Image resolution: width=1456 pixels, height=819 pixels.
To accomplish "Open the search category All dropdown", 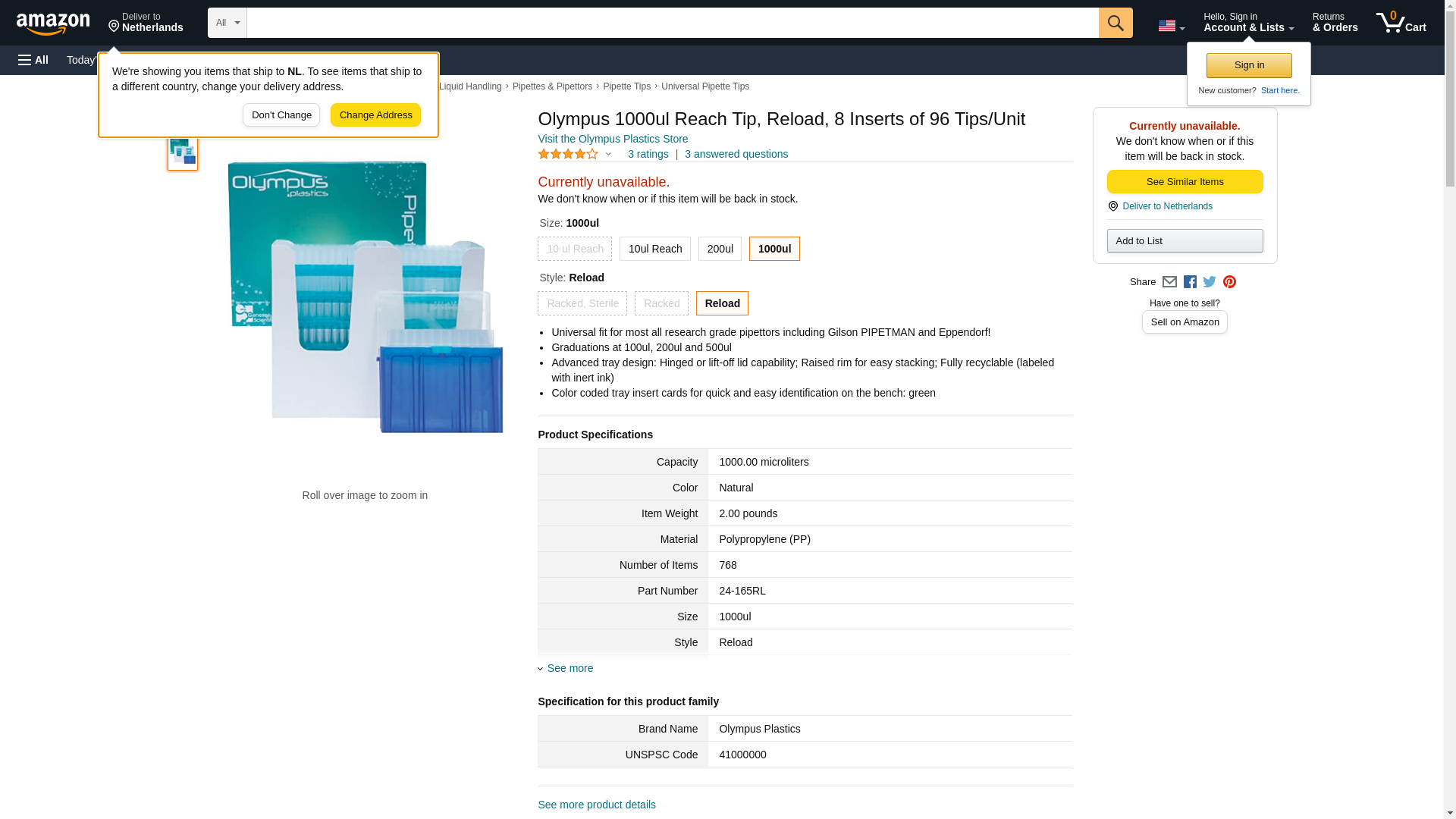I will pos(227,23).
